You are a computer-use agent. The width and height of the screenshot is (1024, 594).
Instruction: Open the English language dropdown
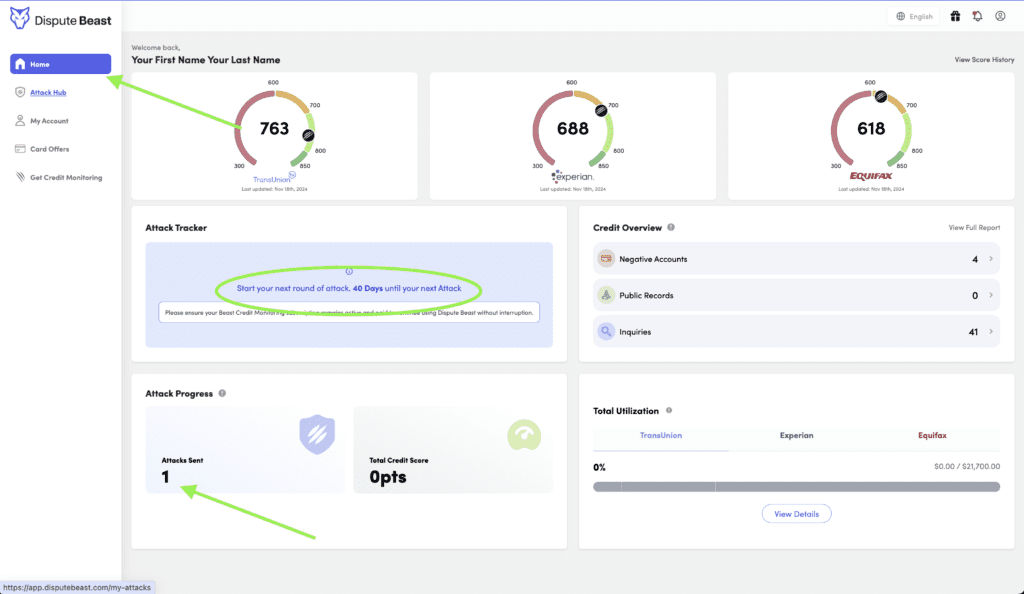[914, 16]
